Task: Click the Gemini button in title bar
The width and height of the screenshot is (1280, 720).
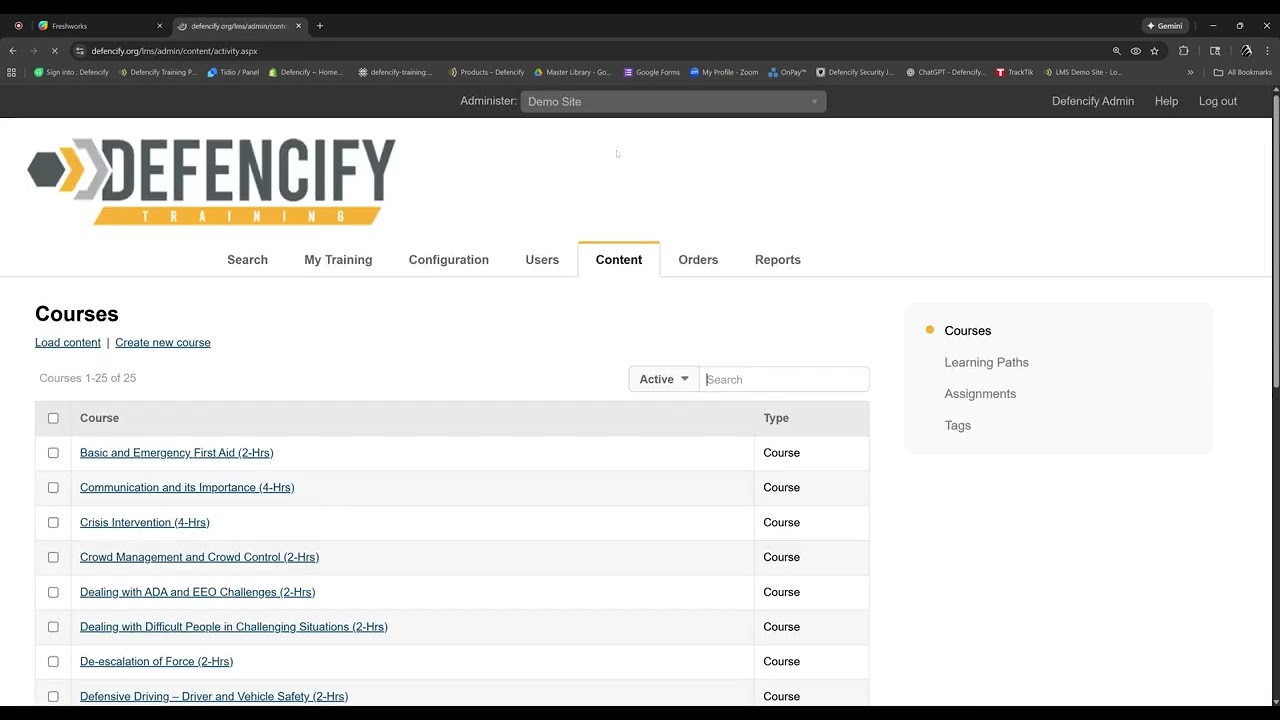Action: click(x=1165, y=26)
